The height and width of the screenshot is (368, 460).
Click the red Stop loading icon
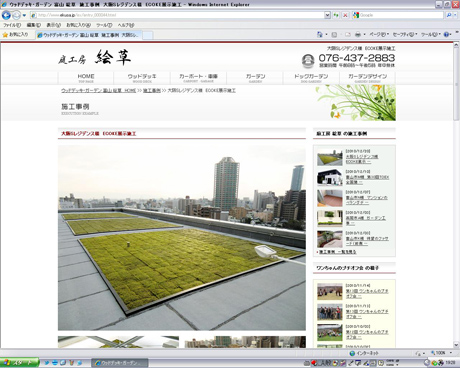point(345,15)
